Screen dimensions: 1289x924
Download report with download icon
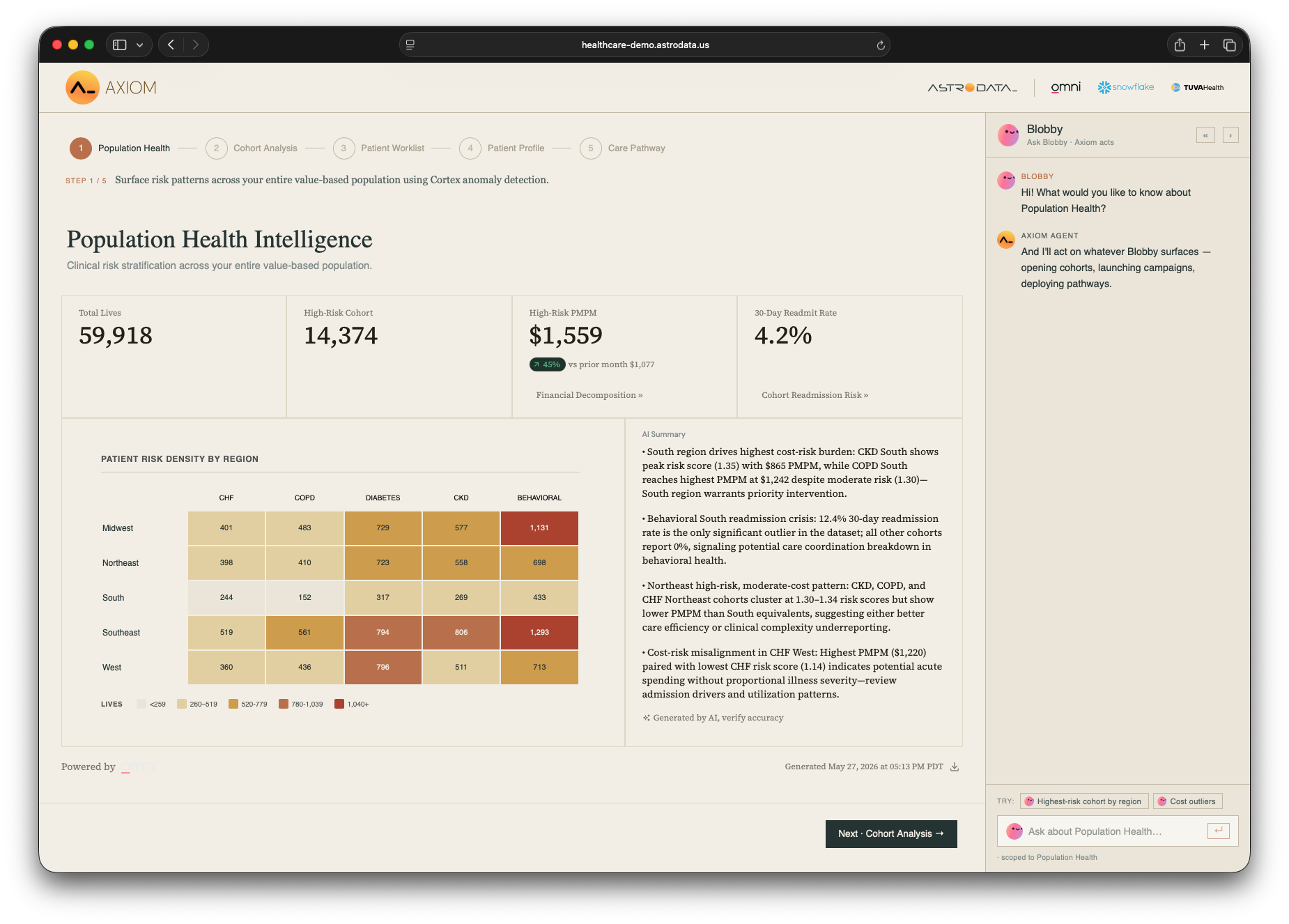955,767
